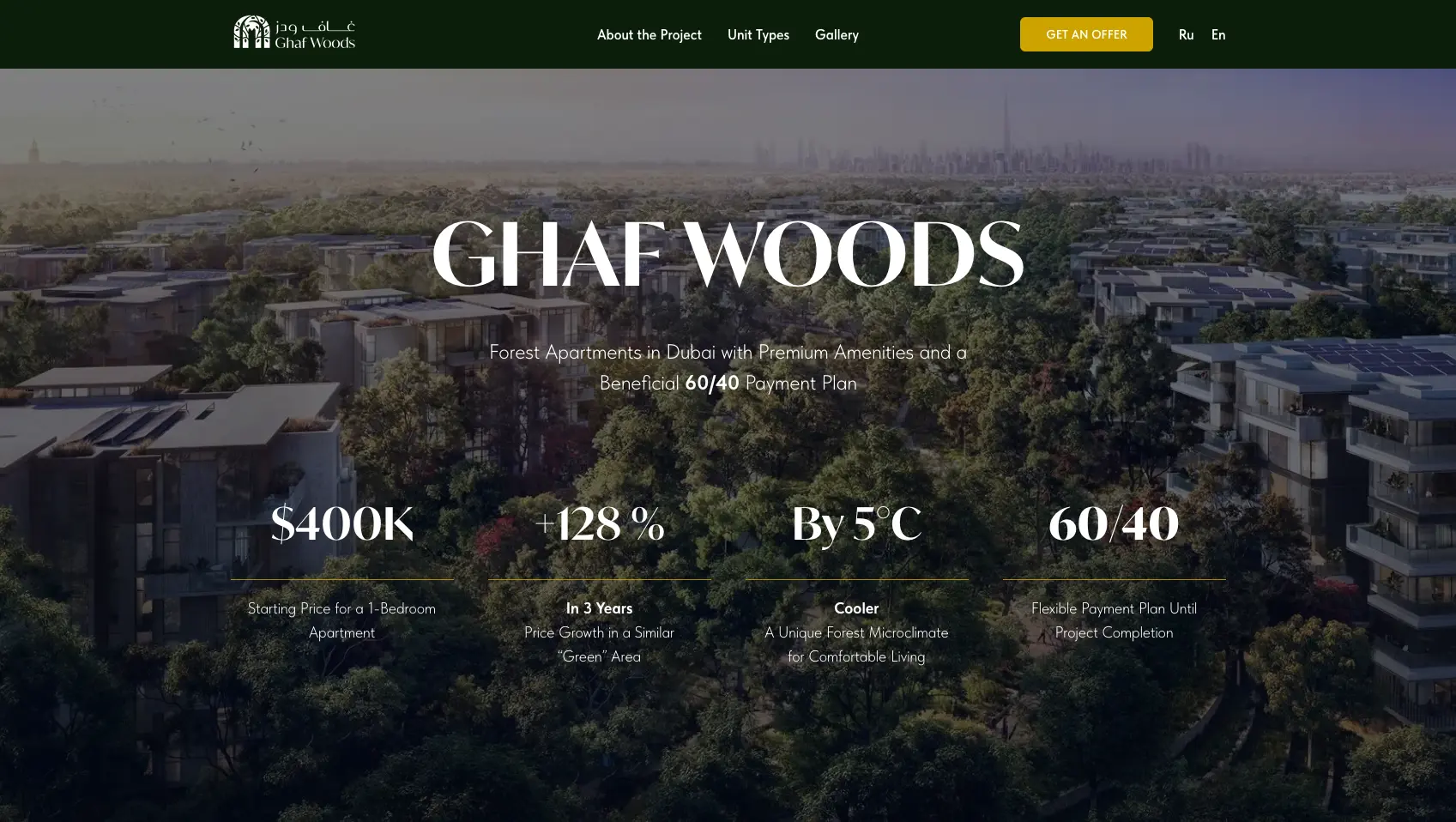Image resolution: width=1456 pixels, height=822 pixels.
Task: Click the divider line under $400K
Action: [x=341, y=579]
